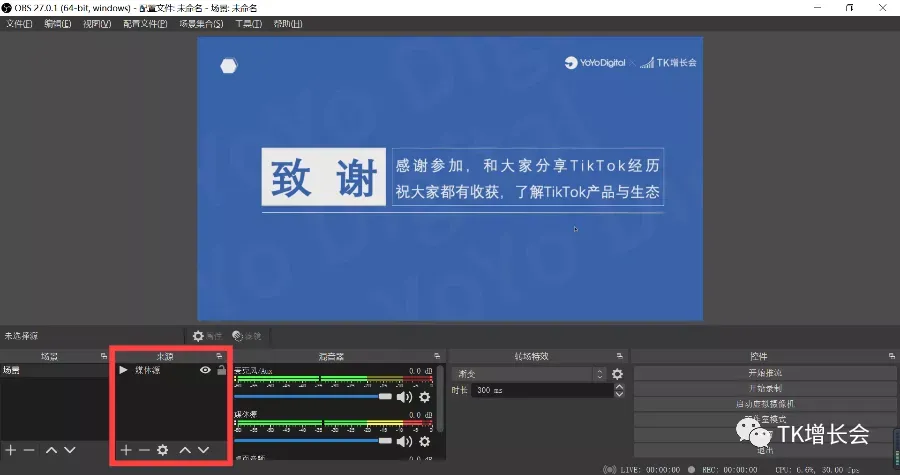Screen dimensions: 900x475
Task: Increase transition duration with up arrow
Action: (619, 387)
